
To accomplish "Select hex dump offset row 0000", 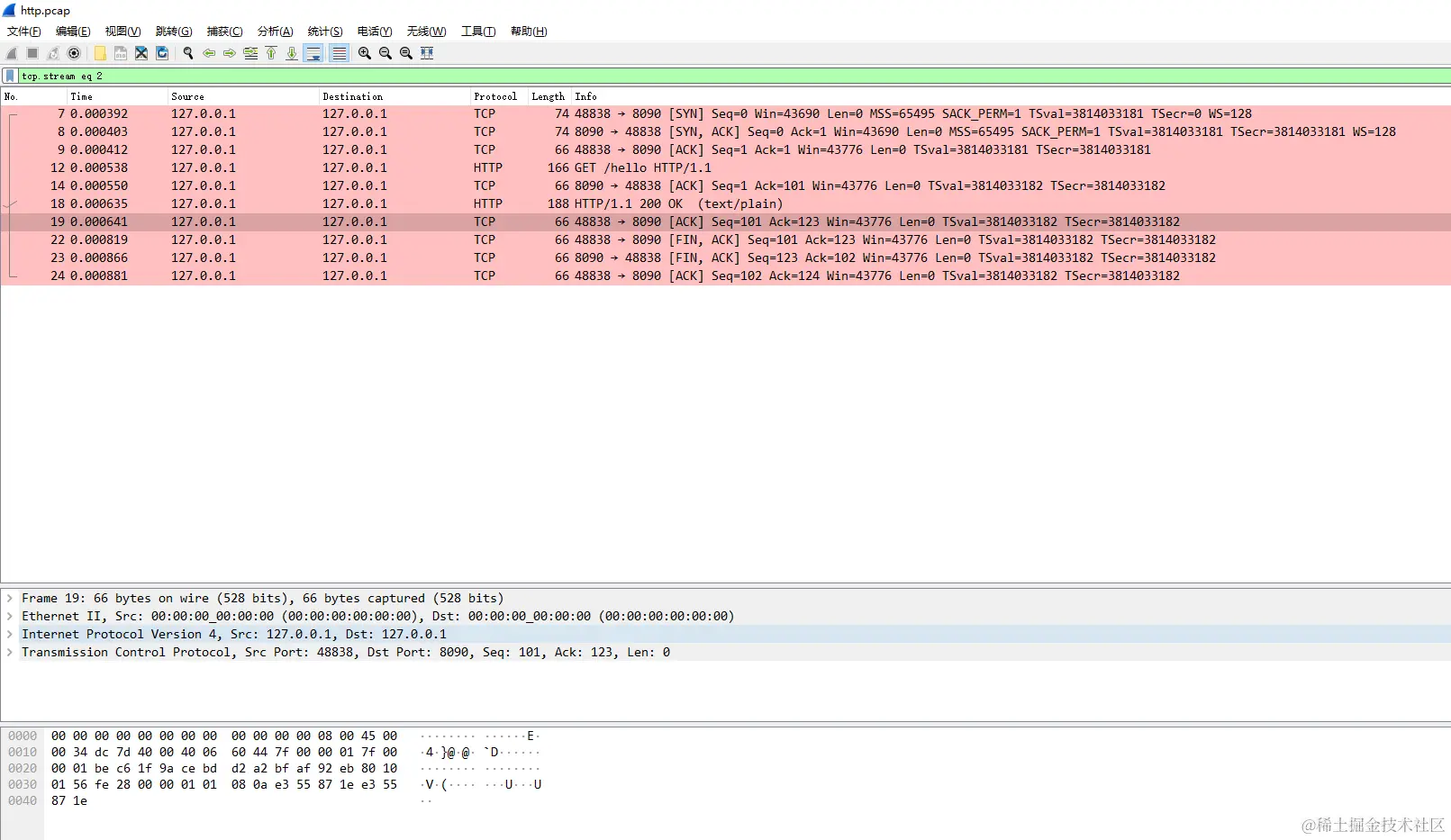I will 23,736.
